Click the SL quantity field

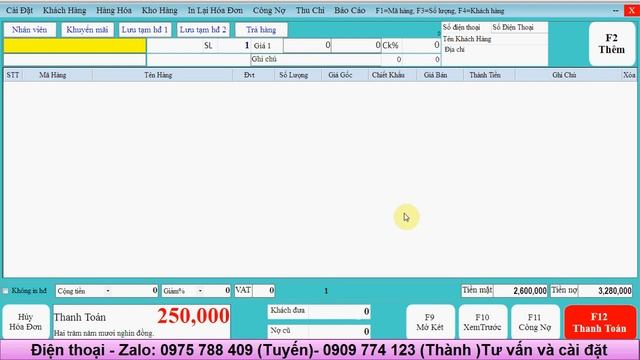(234, 45)
